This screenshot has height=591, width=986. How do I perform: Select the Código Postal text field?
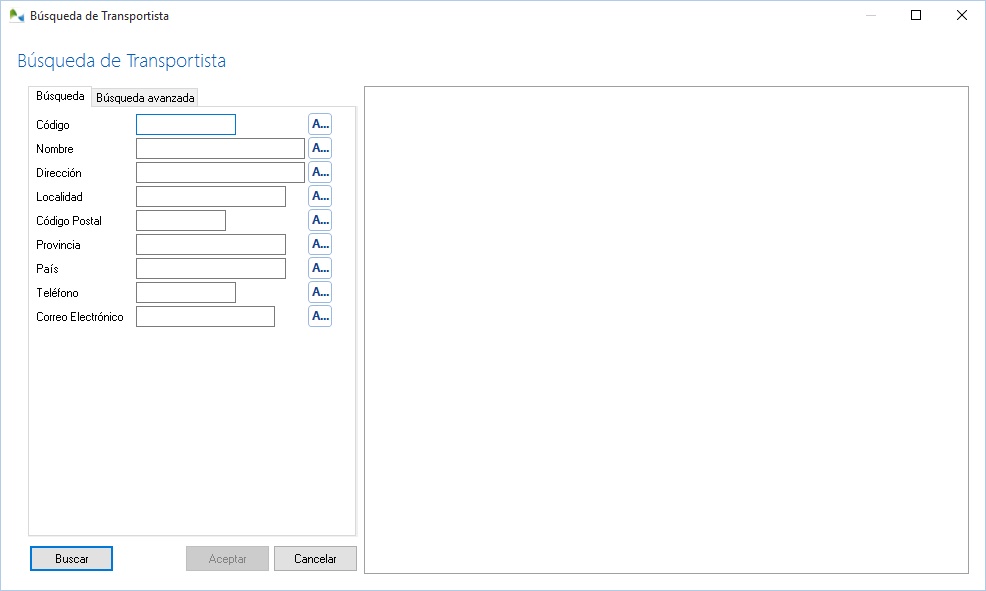(x=181, y=221)
